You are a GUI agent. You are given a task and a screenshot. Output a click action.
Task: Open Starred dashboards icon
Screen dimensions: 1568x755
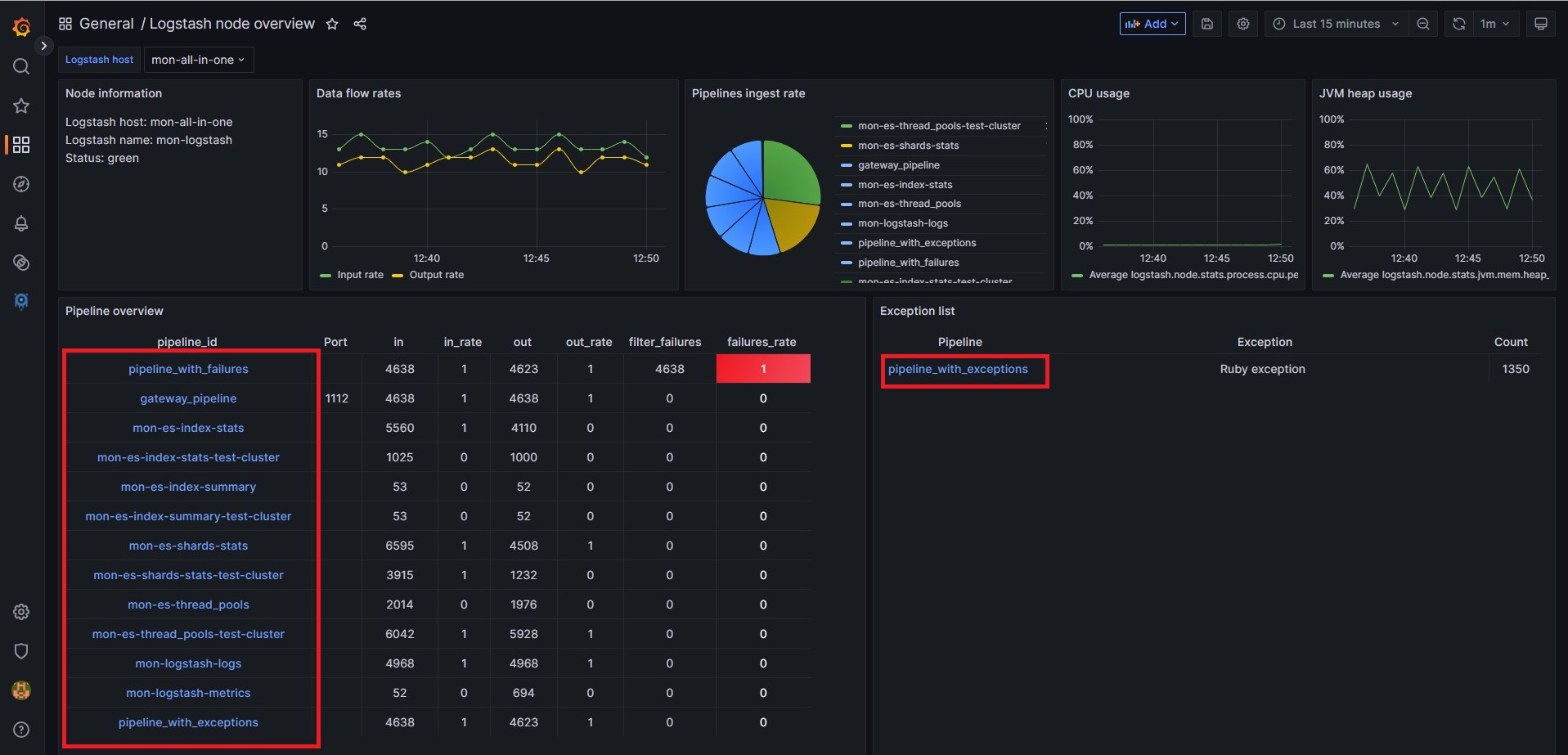(x=21, y=106)
